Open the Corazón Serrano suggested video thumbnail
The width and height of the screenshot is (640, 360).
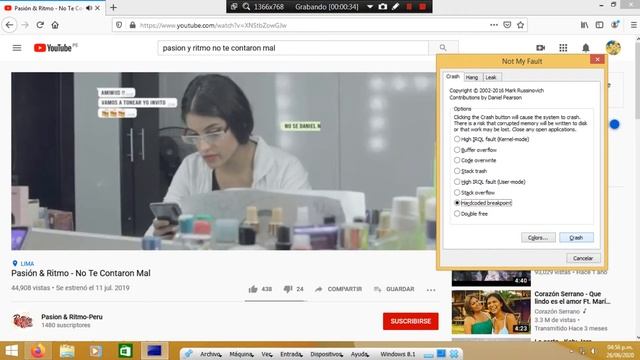pos(491,312)
